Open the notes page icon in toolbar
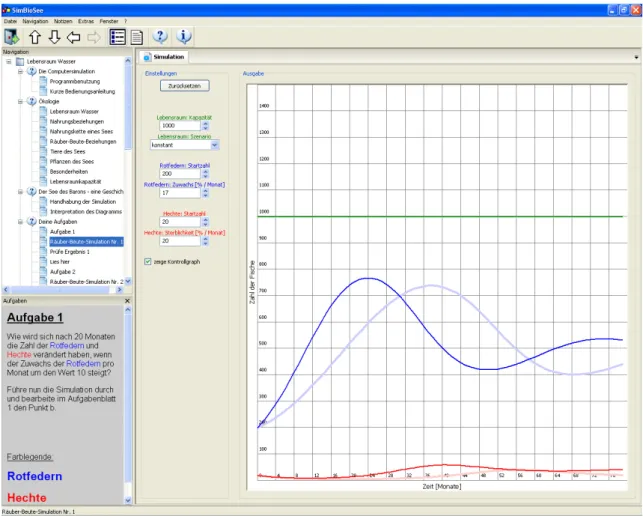This screenshot has height=516, width=643. coord(137,37)
